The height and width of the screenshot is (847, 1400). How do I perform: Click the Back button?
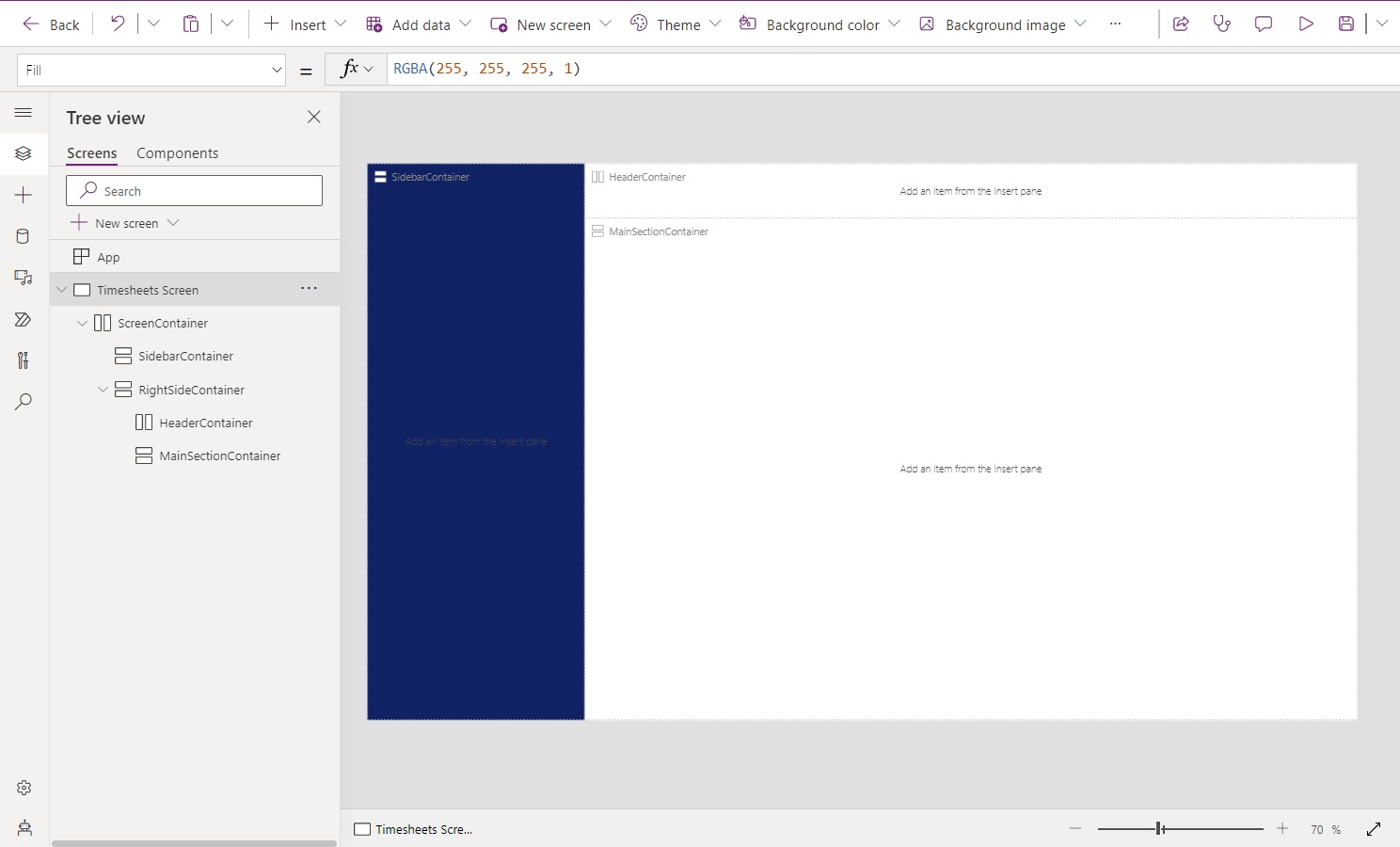[x=51, y=24]
